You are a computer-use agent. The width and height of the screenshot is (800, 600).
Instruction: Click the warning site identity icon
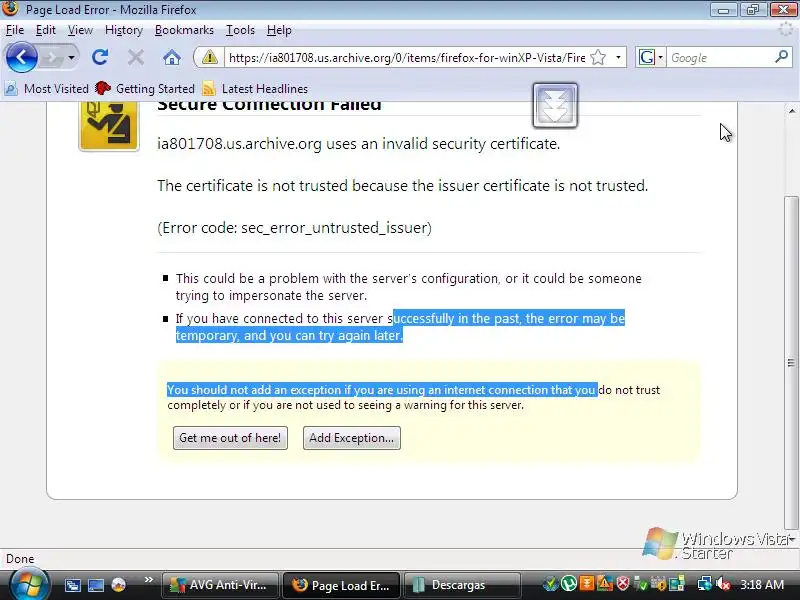[209, 58]
